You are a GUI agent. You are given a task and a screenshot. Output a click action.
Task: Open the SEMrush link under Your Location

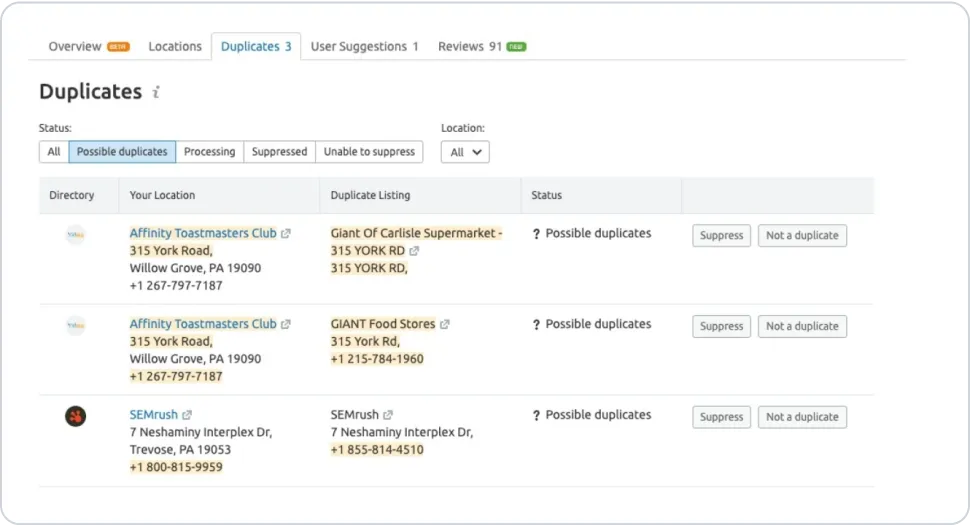point(153,414)
